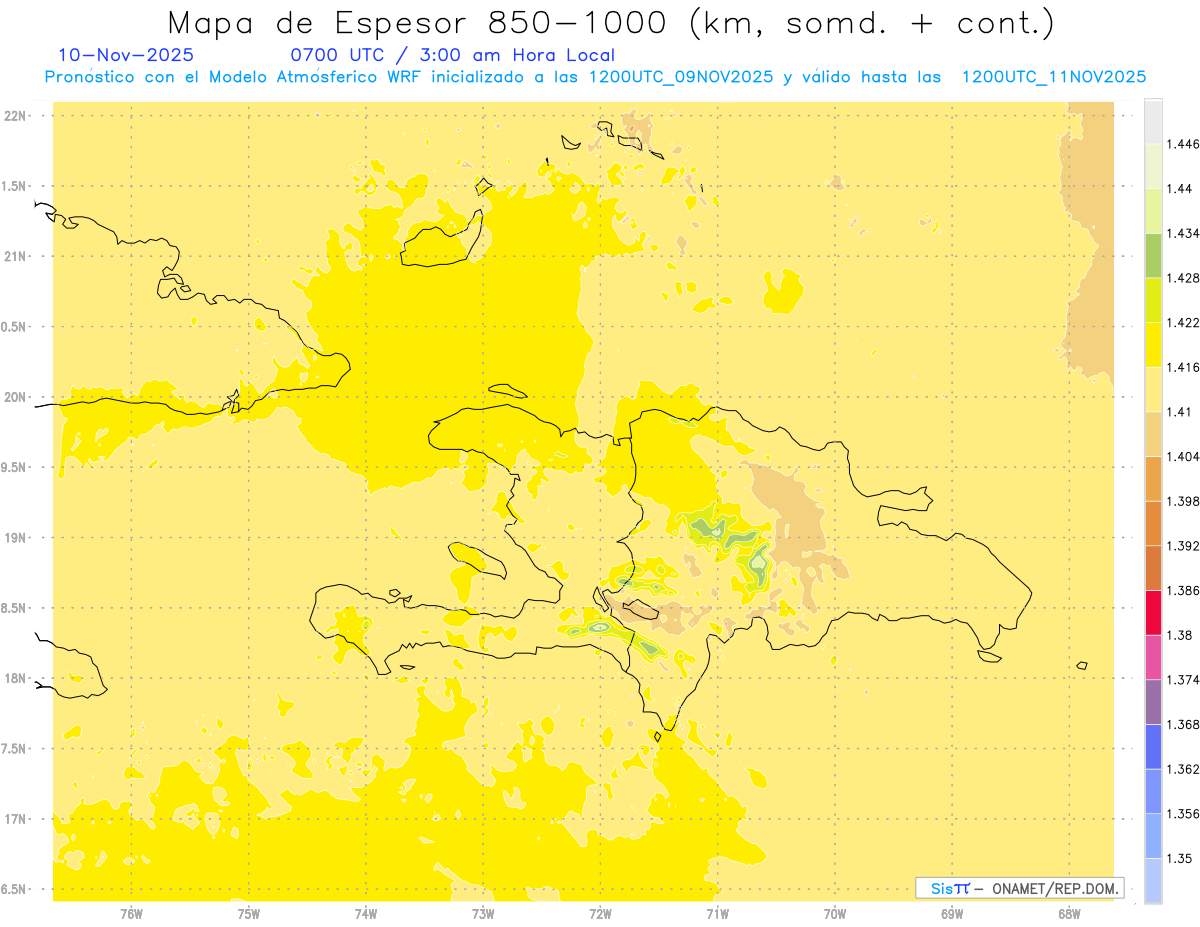The height and width of the screenshot is (927, 1200).
Task: Click the 17N latitude label
Action: (16, 819)
